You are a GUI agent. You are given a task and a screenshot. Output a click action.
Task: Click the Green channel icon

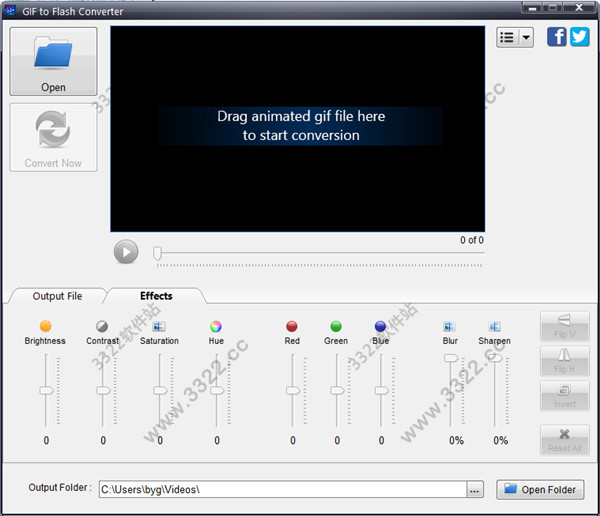point(336,326)
